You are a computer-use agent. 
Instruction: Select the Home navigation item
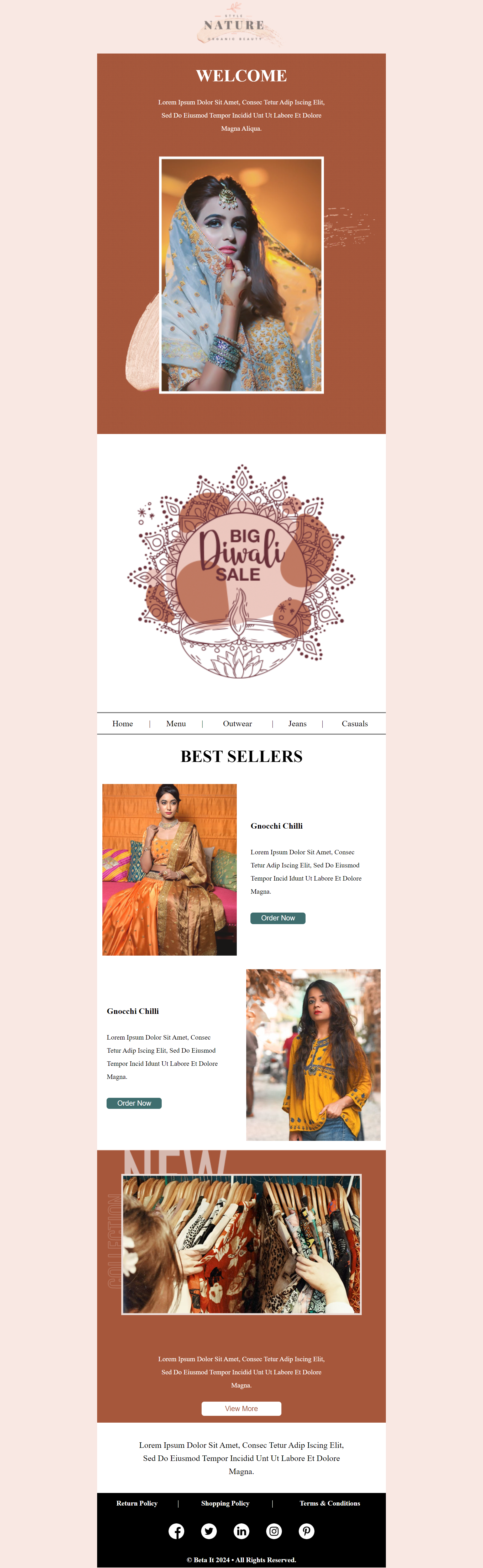[x=122, y=724]
